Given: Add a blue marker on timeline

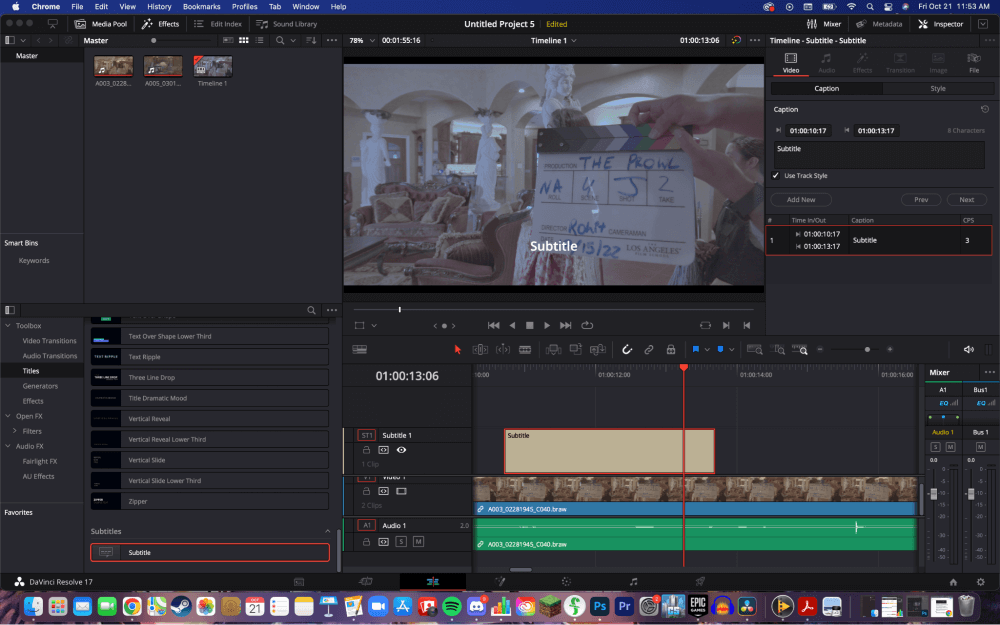Looking at the screenshot, I should pos(721,349).
